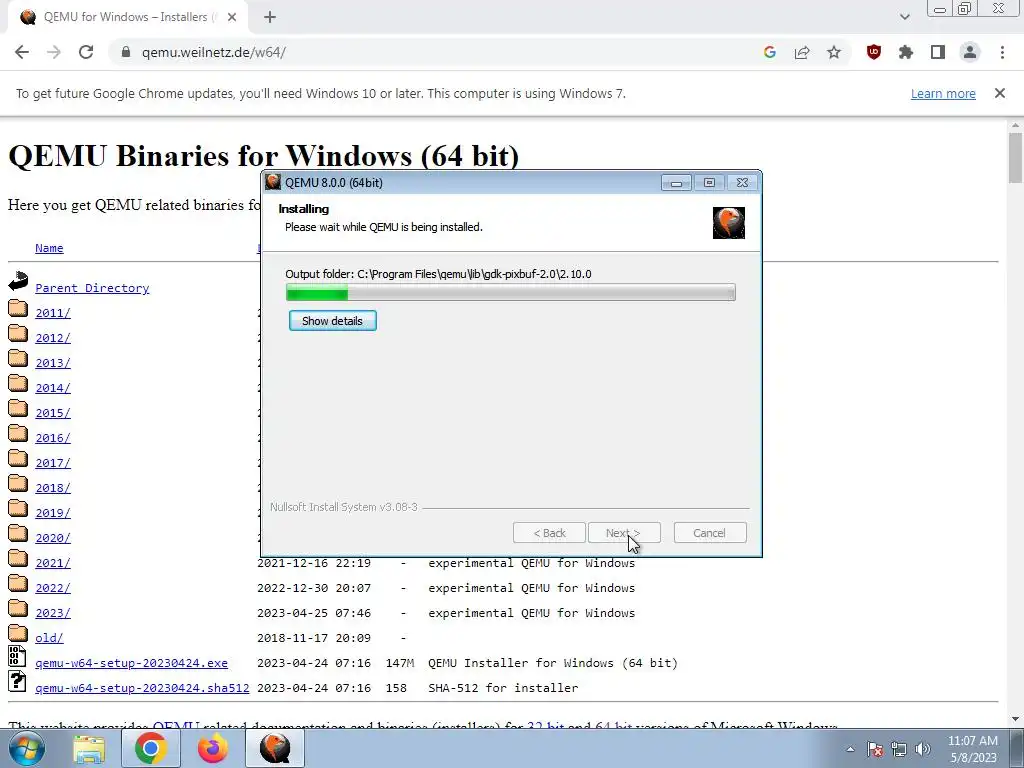The image size is (1024, 768).
Task: Open the 2011/ folder link
Action: [x=53, y=313]
